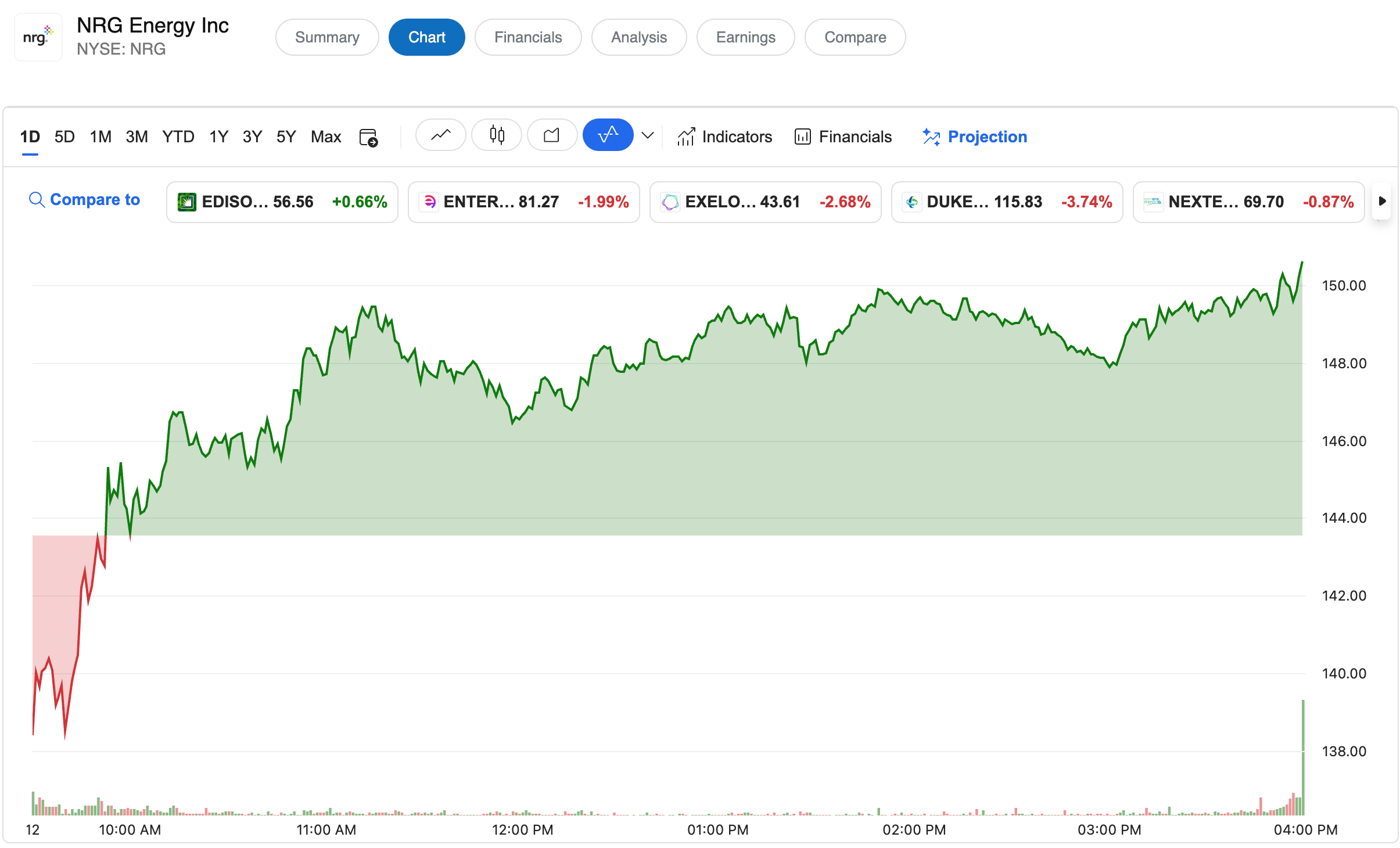The image size is (1400, 848).
Task: Select the 5Y time range
Action: click(x=286, y=137)
